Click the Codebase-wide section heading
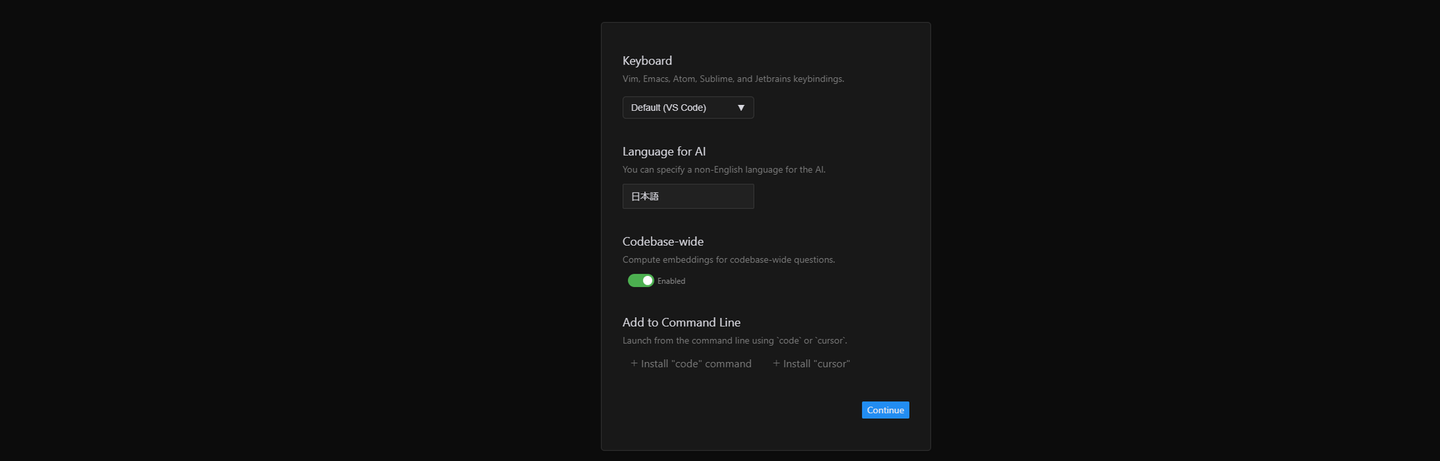This screenshot has height=461, width=1440. pyautogui.click(x=663, y=242)
